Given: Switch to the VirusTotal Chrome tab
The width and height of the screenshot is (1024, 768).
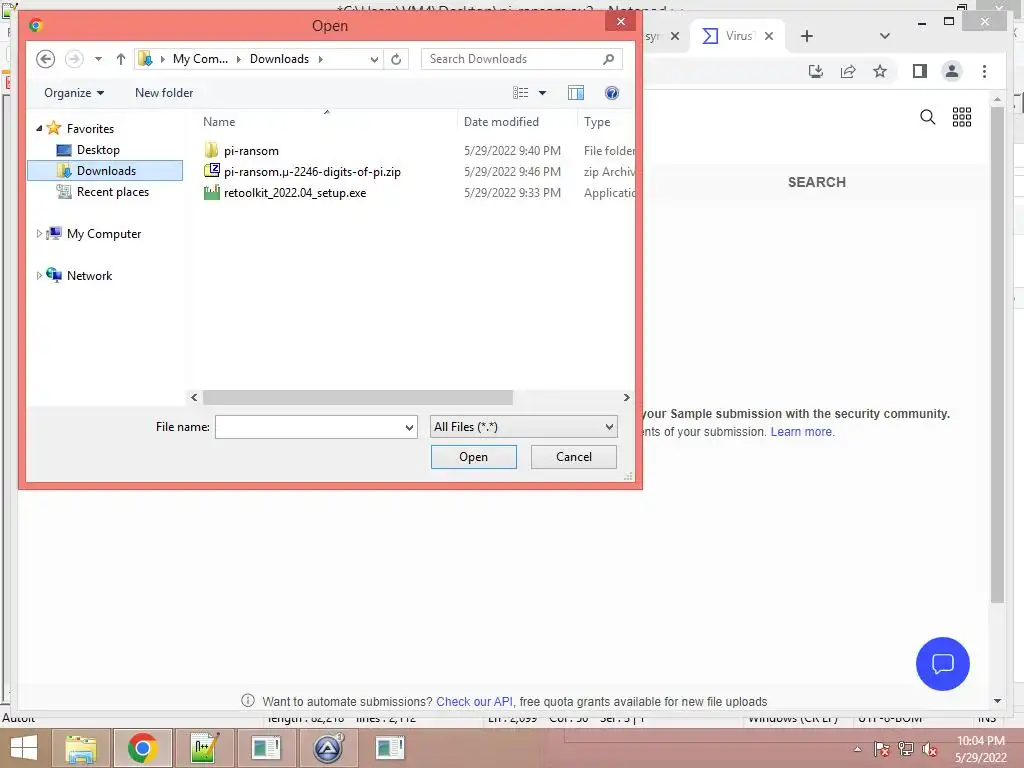Looking at the screenshot, I should pyautogui.click(x=737, y=36).
